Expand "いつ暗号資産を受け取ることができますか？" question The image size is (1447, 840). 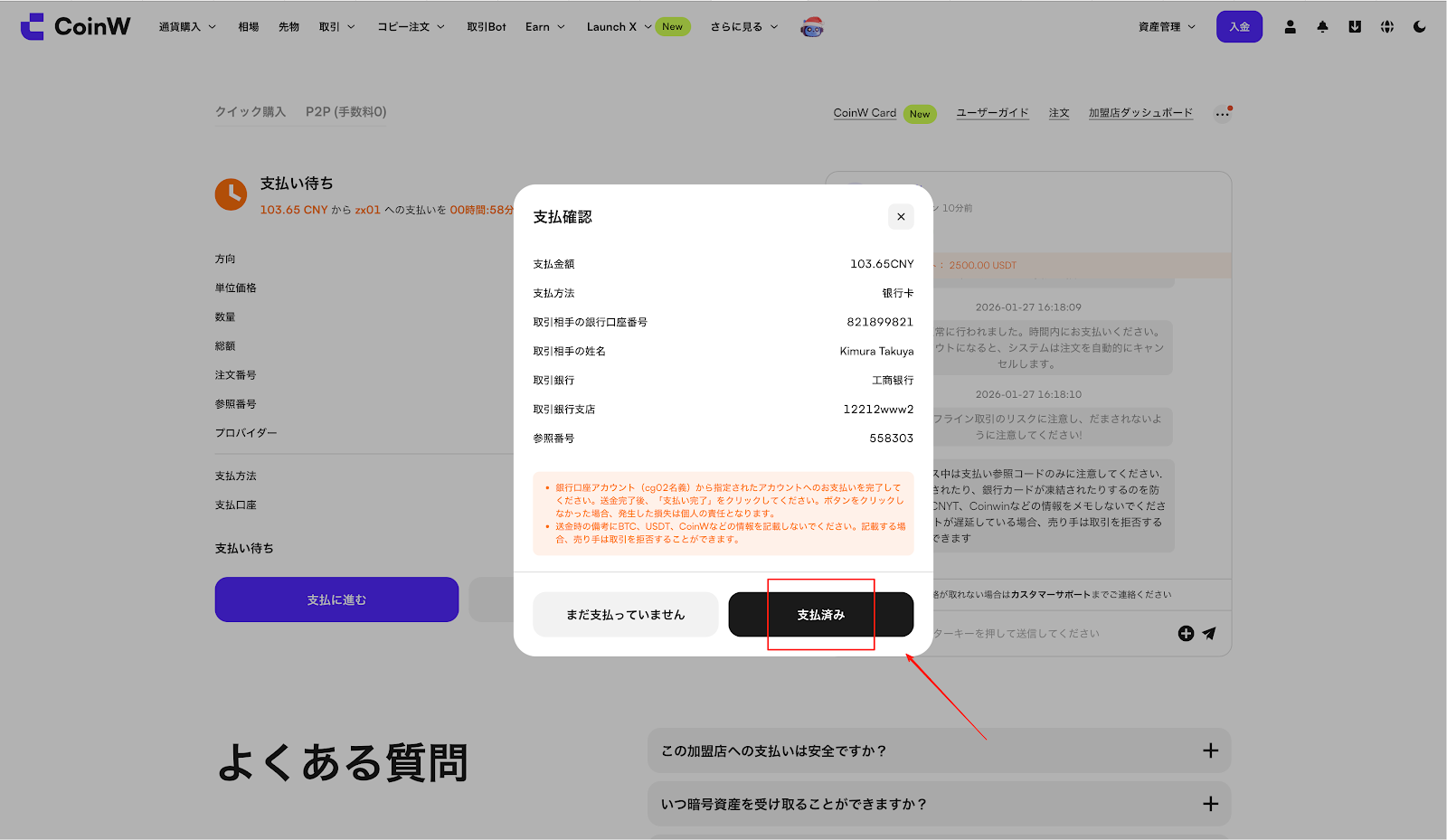[939, 805]
